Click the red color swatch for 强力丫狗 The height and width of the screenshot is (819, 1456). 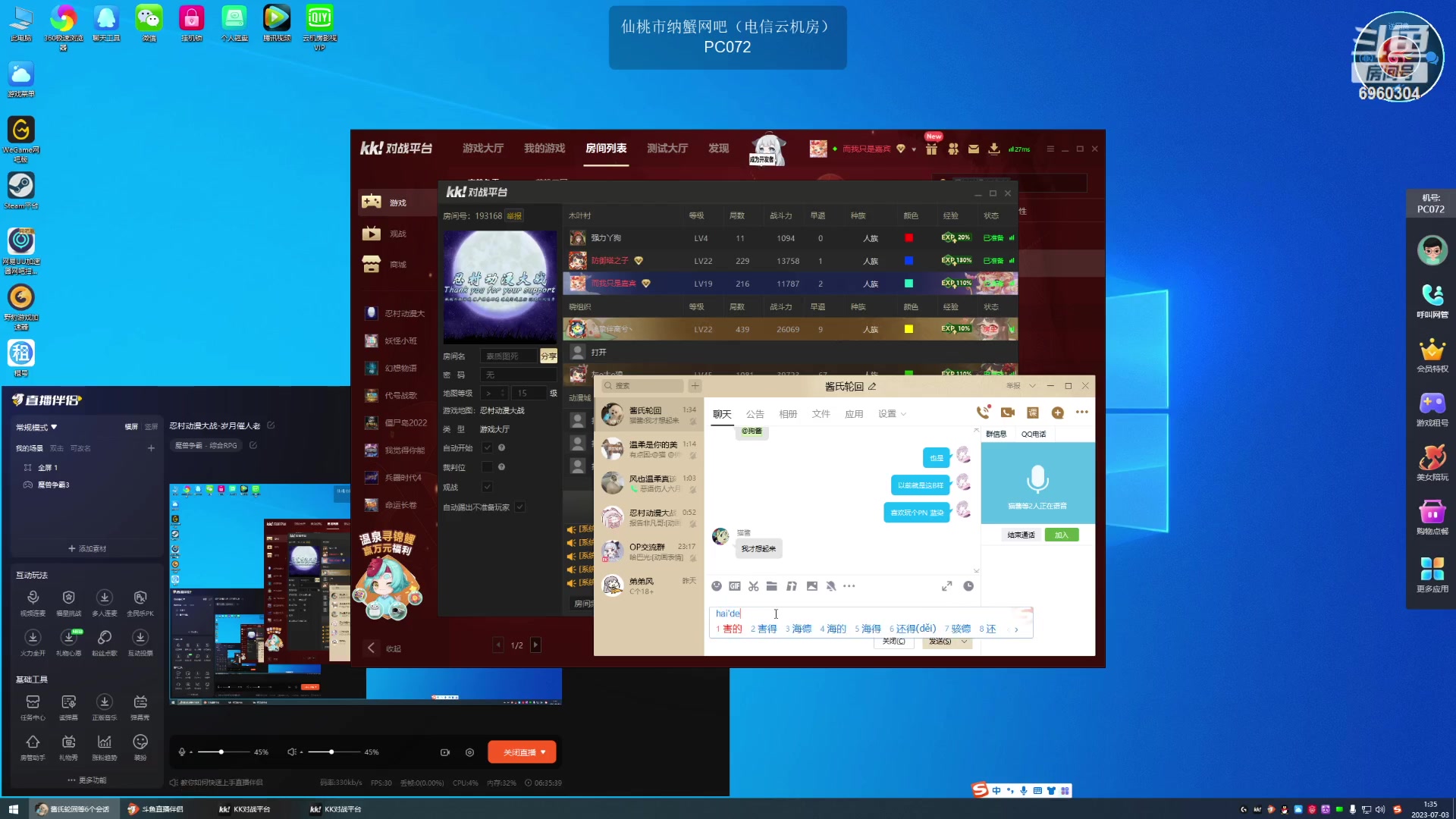(908, 238)
